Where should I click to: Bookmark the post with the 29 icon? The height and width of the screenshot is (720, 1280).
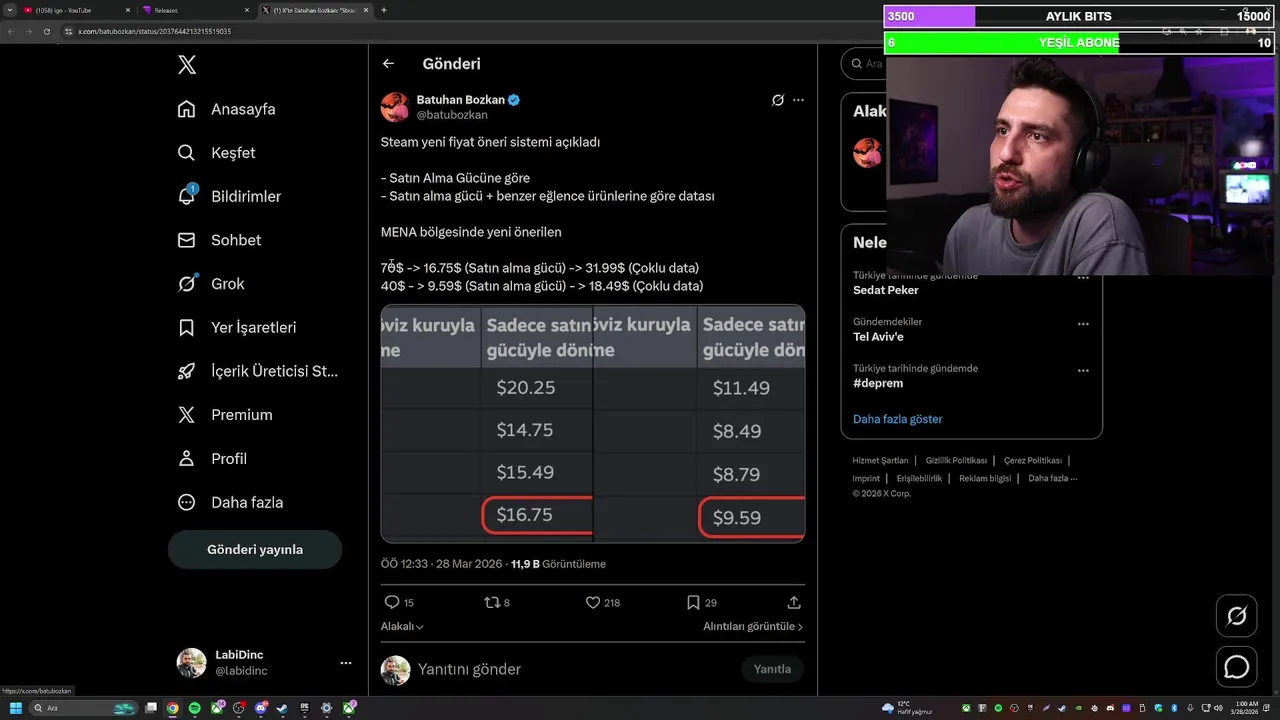coord(693,603)
